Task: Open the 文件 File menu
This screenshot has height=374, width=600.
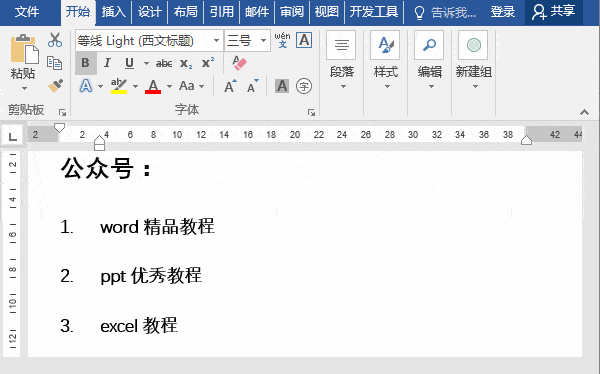Action: point(27,11)
